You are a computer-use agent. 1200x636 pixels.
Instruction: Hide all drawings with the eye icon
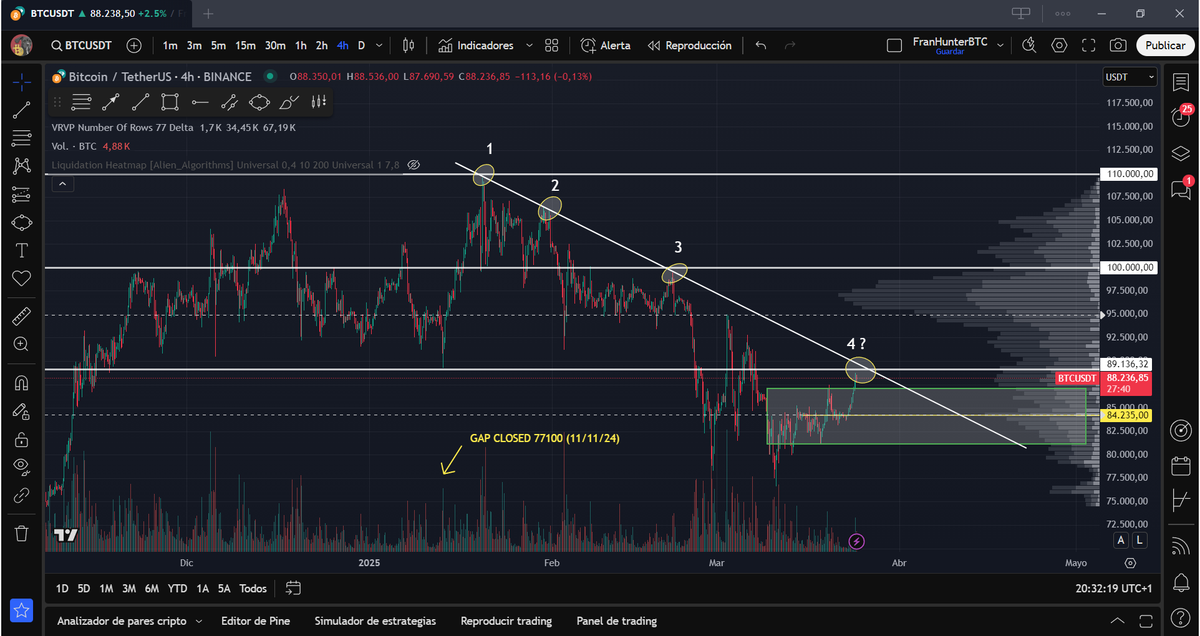(21, 466)
